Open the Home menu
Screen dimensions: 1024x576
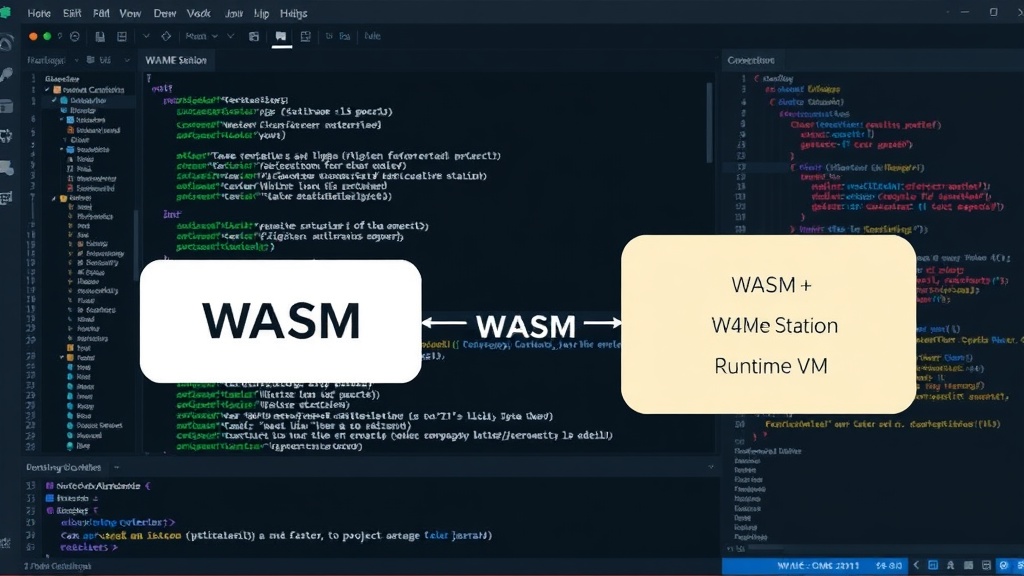[x=39, y=13]
